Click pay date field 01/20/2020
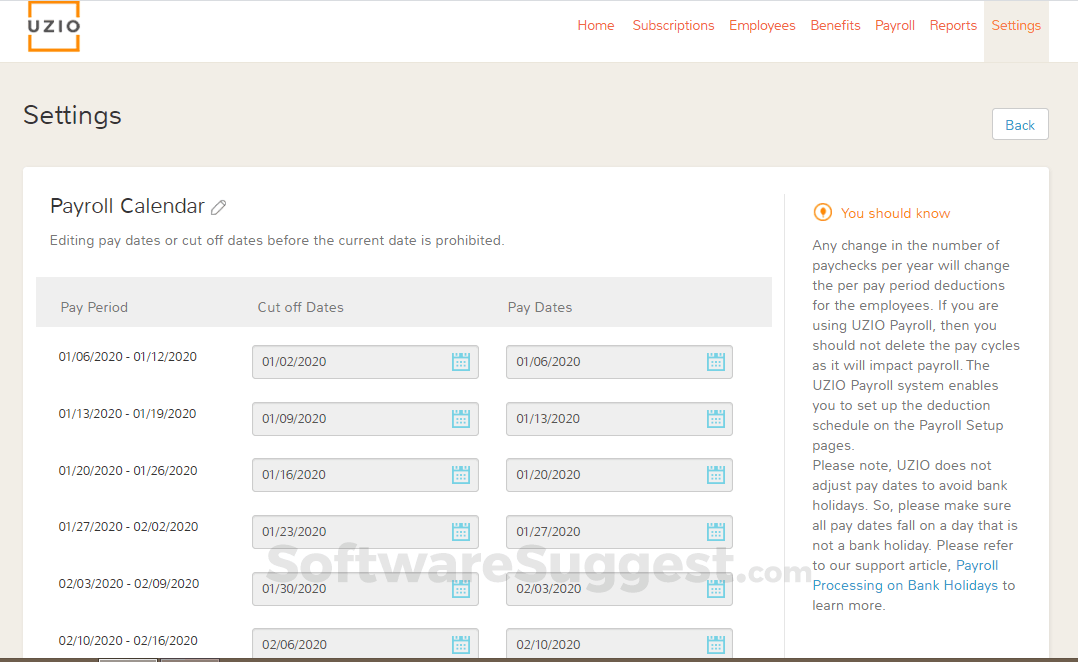This screenshot has height=662, width=1078. (x=619, y=474)
